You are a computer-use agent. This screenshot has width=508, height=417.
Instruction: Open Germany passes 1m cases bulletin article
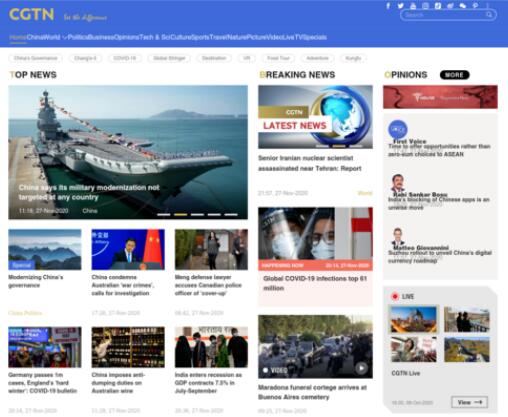(43, 383)
